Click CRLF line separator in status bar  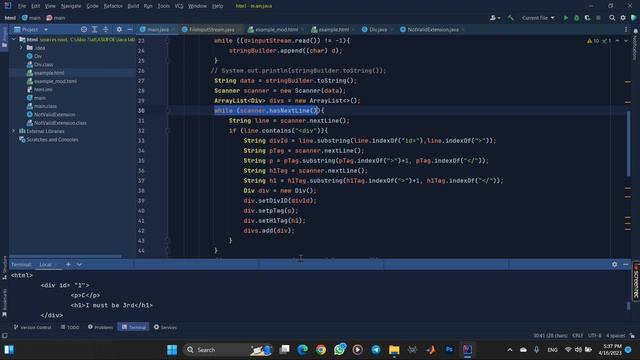tap(578, 336)
